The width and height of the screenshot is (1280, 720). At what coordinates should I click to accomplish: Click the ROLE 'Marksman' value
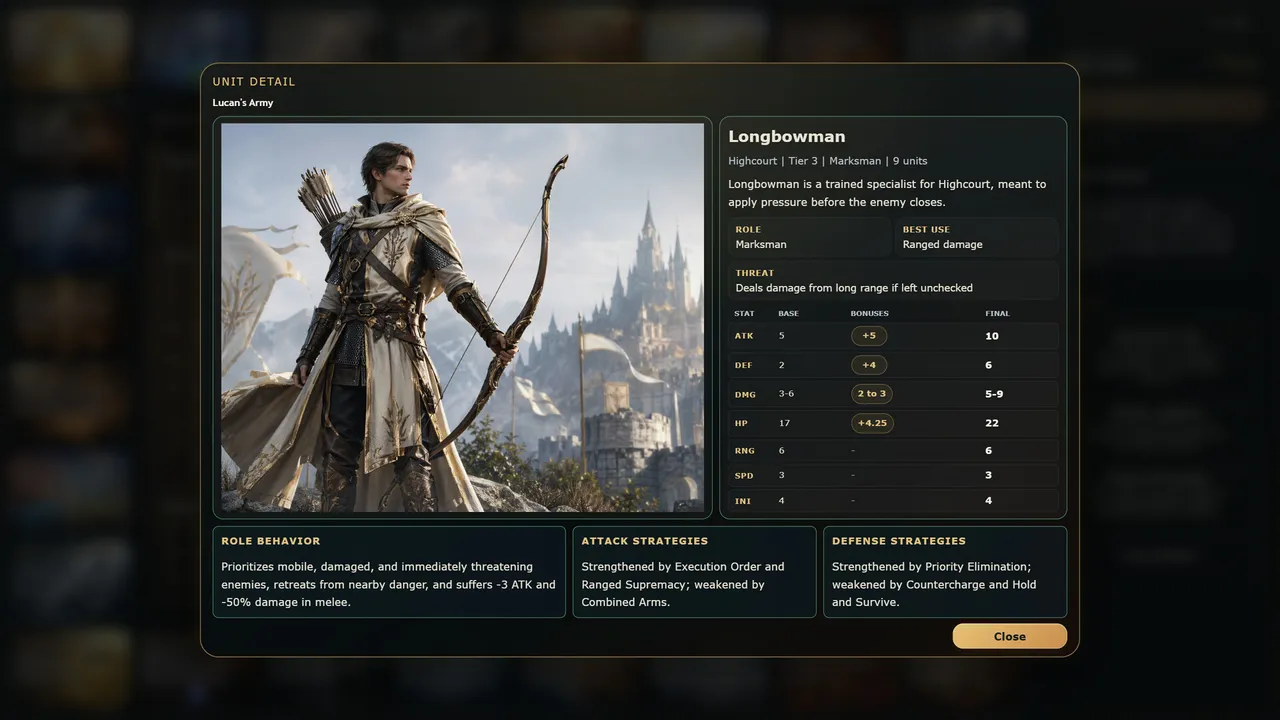click(x=761, y=244)
